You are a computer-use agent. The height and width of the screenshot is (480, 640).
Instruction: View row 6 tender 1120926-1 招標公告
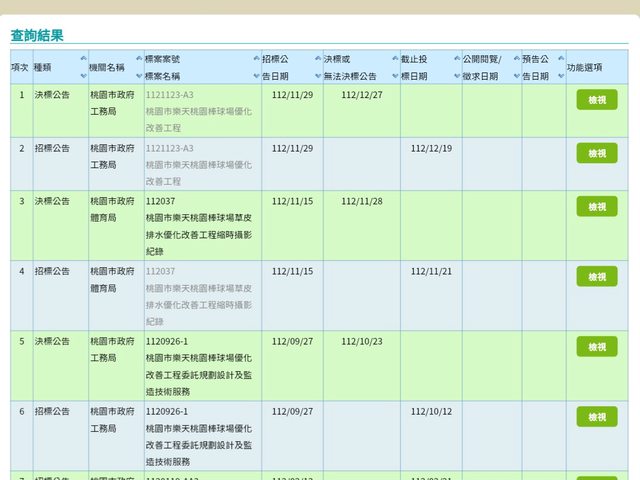(x=596, y=416)
